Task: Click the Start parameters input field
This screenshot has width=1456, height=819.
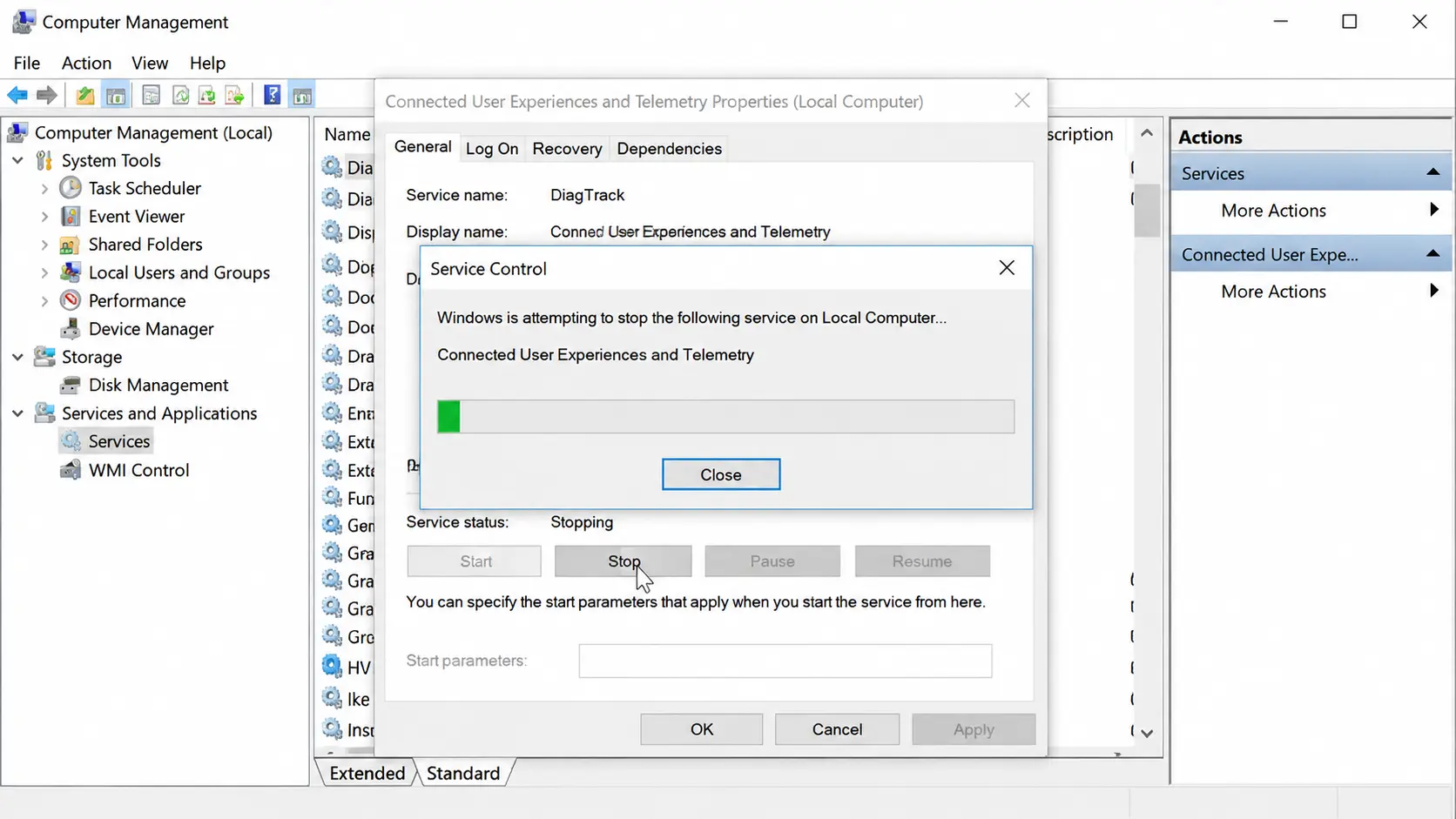Action: point(785,661)
